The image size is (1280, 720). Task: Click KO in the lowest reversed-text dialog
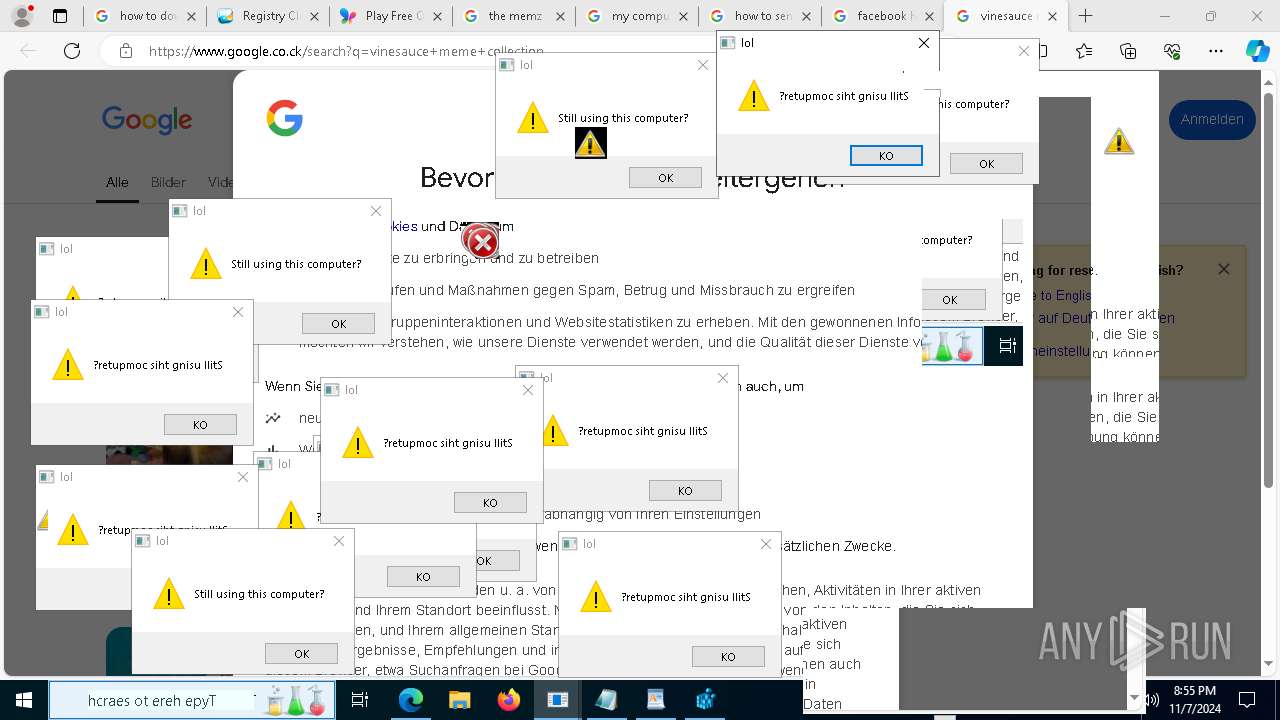tap(728, 656)
